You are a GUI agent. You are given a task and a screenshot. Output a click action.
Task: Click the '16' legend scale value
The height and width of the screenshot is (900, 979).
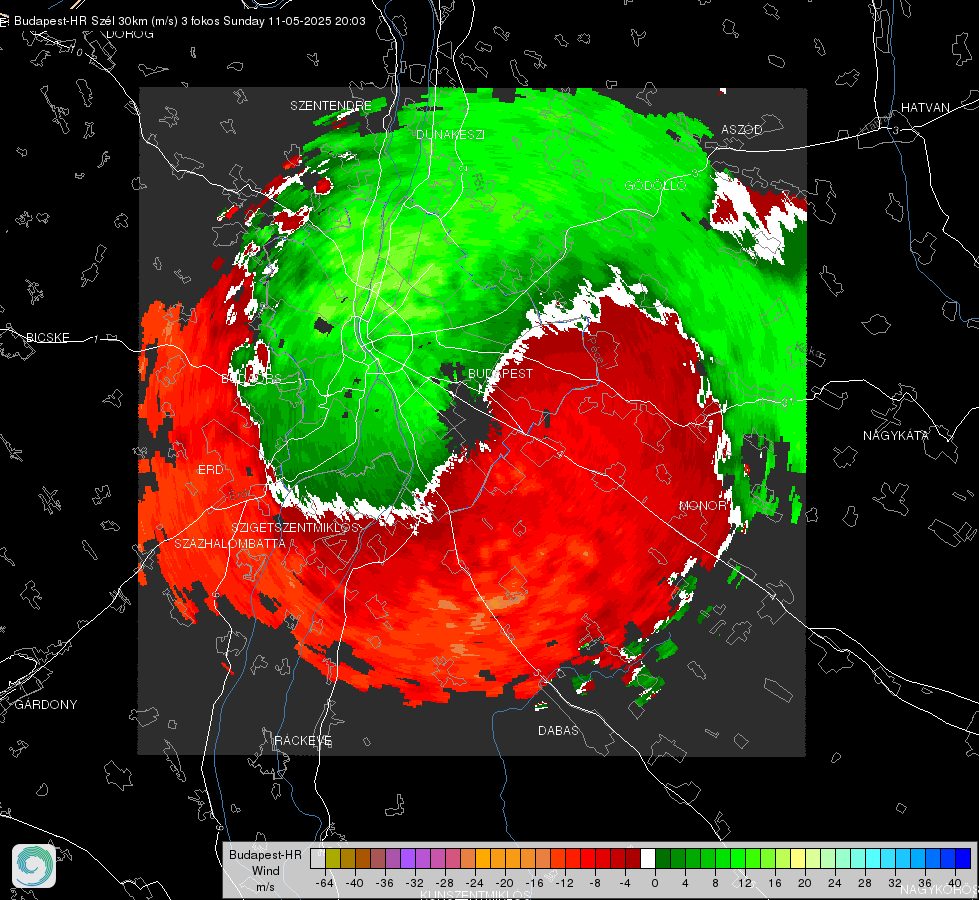pyautogui.click(x=775, y=883)
